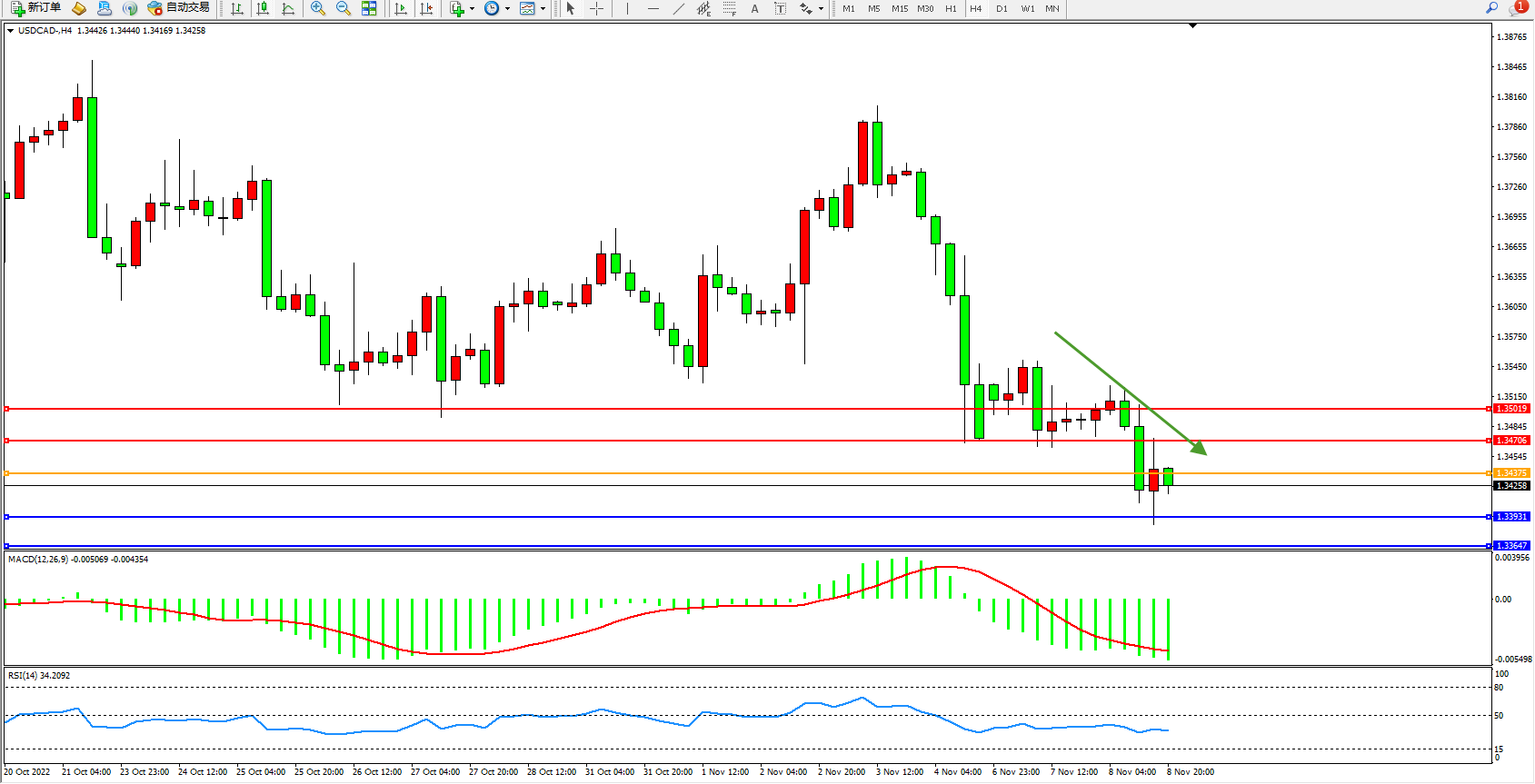Select the crosshair tool
Screen dimensions: 1535x784
point(597,8)
